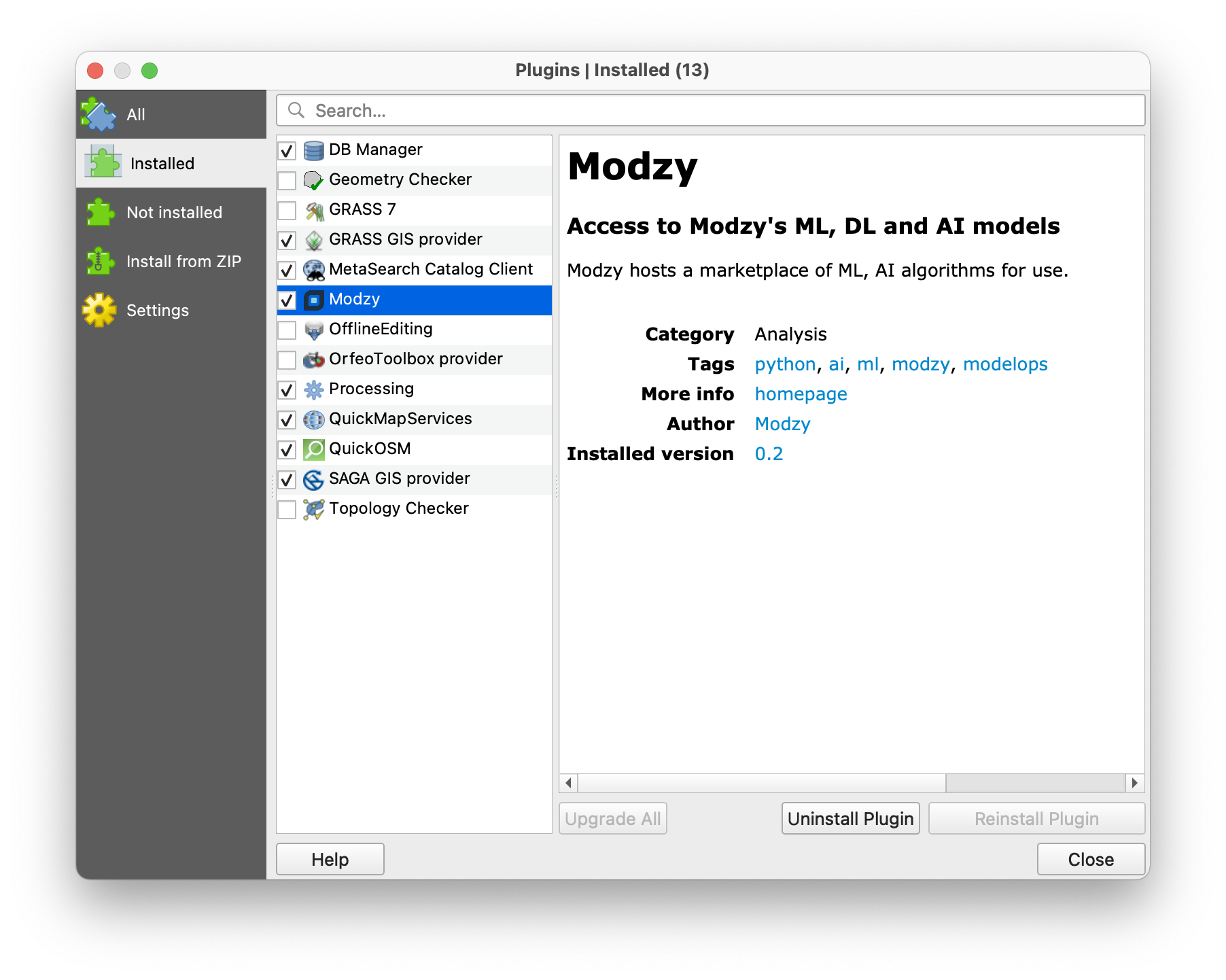Click the horizontal scrollbar right arrow

click(x=1134, y=783)
